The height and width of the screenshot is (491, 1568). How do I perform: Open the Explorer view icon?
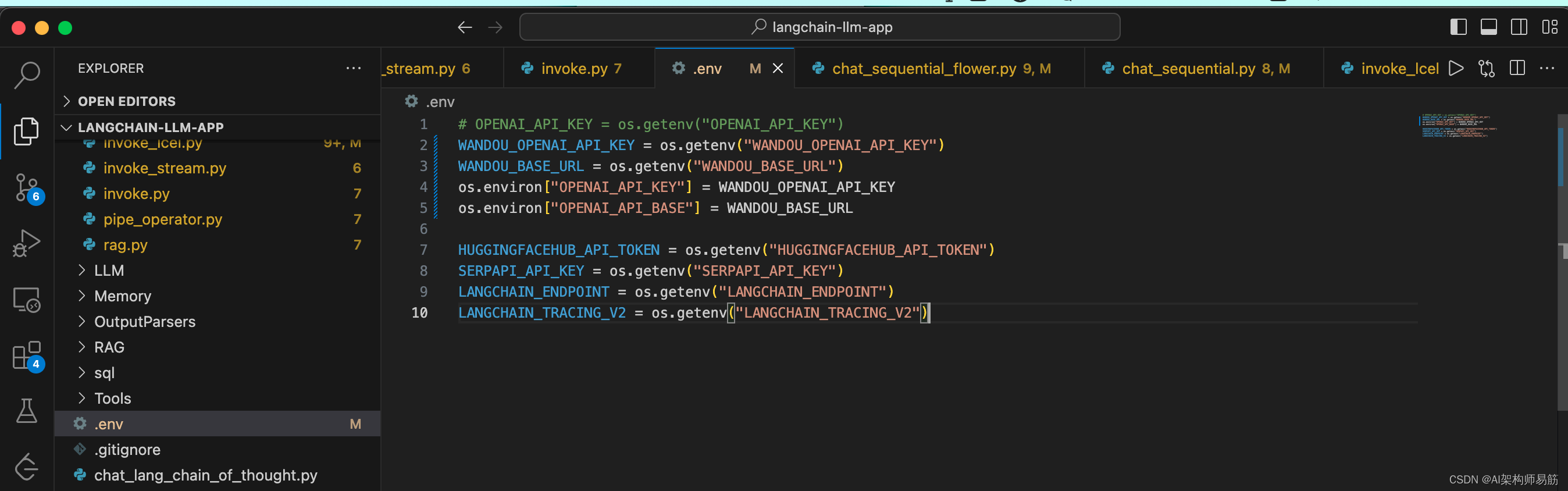coord(27,131)
